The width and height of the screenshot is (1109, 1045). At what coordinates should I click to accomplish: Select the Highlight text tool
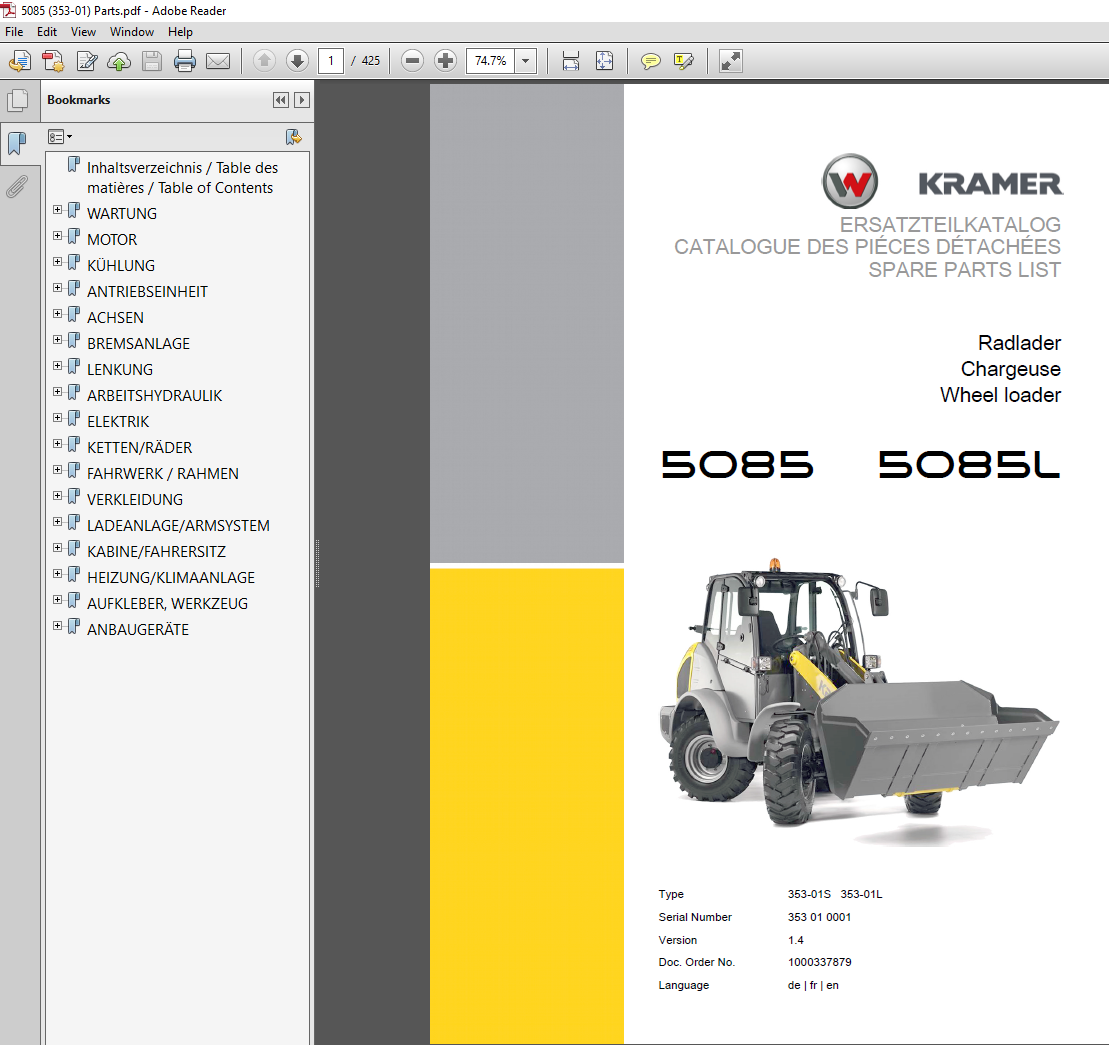pyautogui.click(x=684, y=61)
